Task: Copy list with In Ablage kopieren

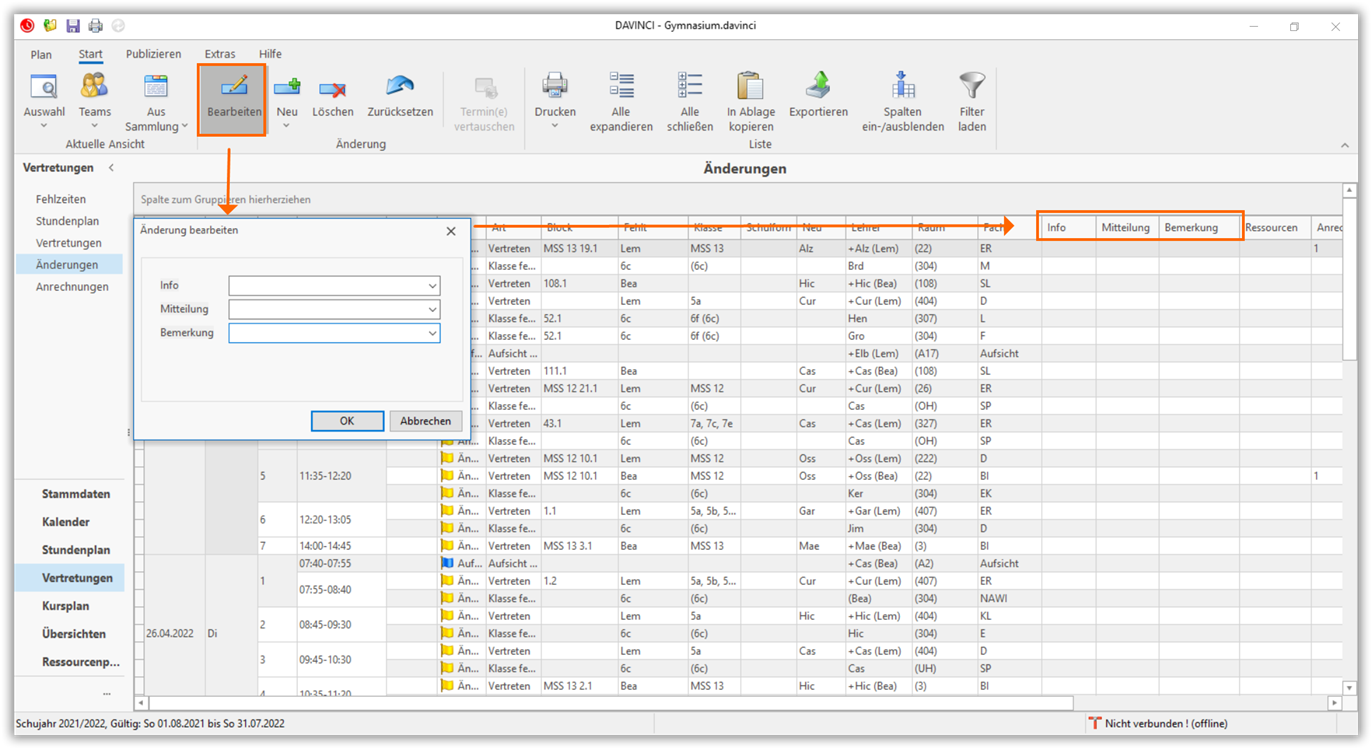Action: [x=750, y=88]
